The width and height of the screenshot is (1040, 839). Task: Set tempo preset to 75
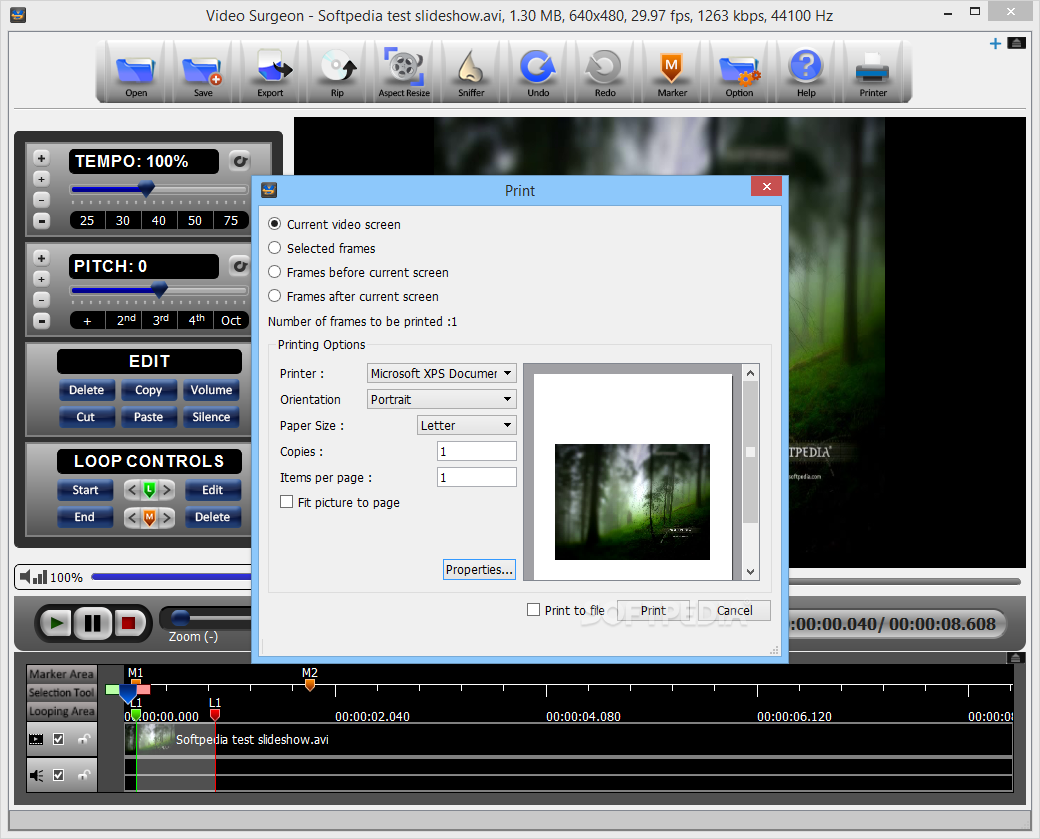231,220
